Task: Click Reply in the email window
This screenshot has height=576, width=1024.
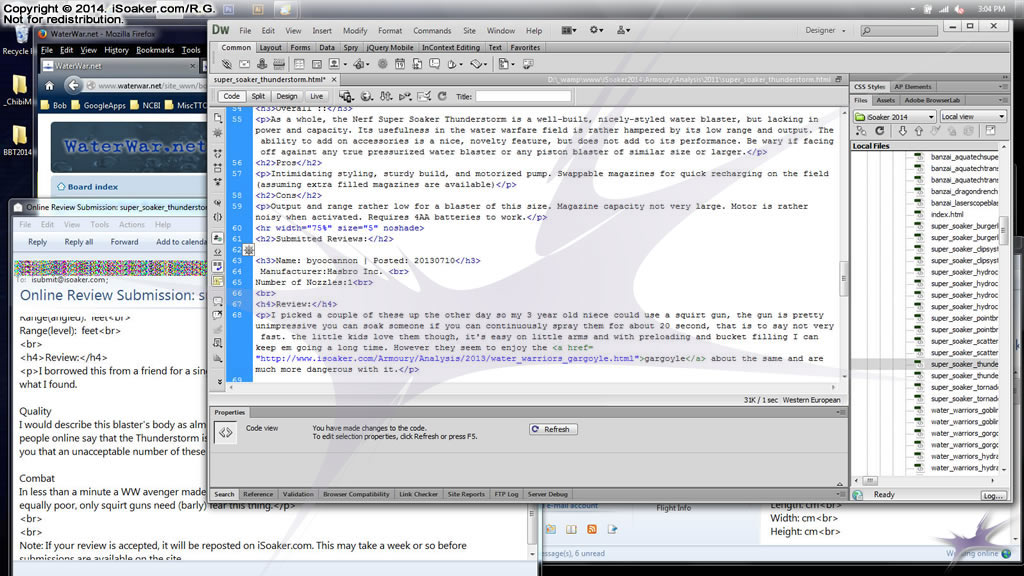Action: click(x=37, y=242)
